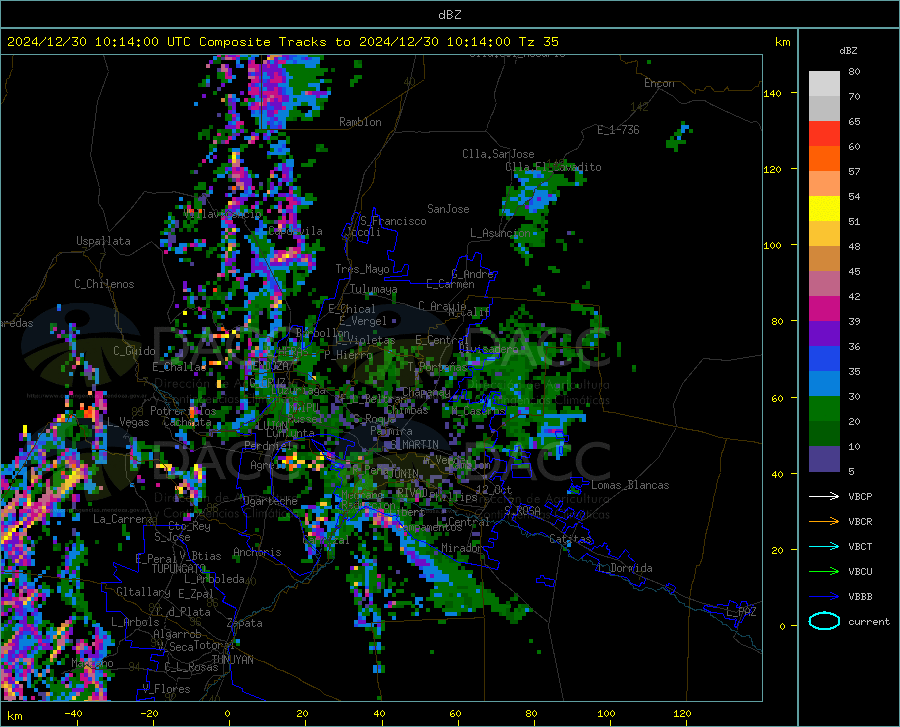Image resolution: width=900 pixels, height=727 pixels.
Task: Click the 'VBCR' legend label
Action: [x=860, y=522]
